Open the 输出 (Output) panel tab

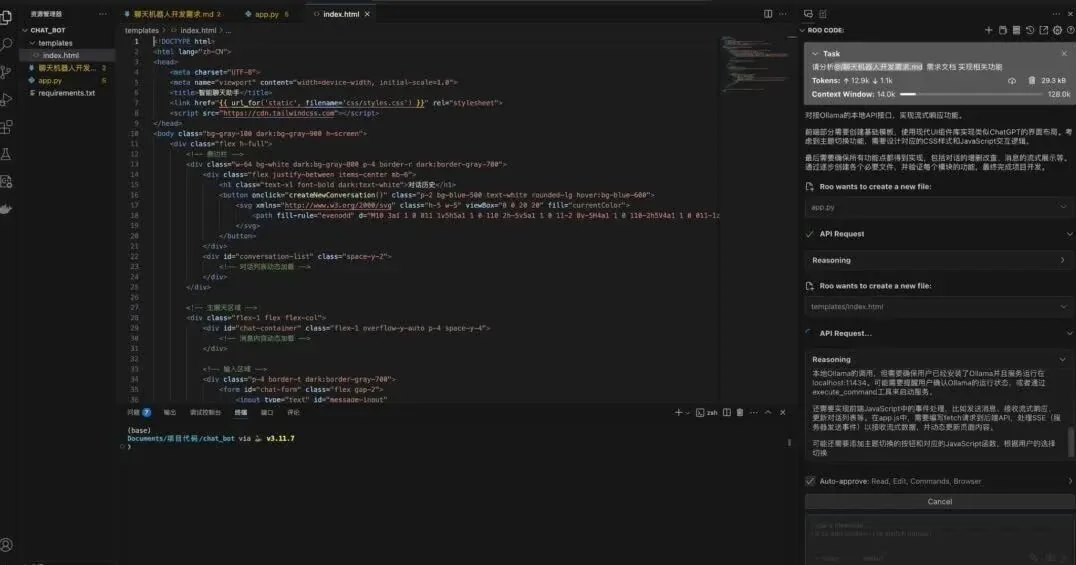(x=169, y=413)
